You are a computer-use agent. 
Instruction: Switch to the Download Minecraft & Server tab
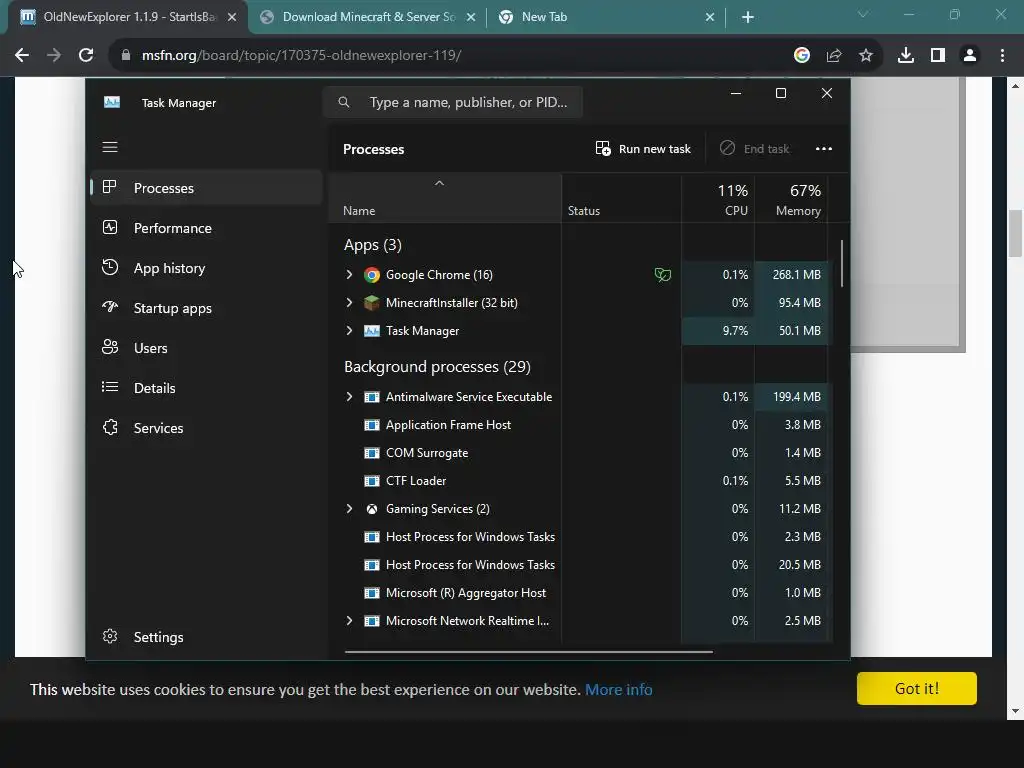point(368,17)
